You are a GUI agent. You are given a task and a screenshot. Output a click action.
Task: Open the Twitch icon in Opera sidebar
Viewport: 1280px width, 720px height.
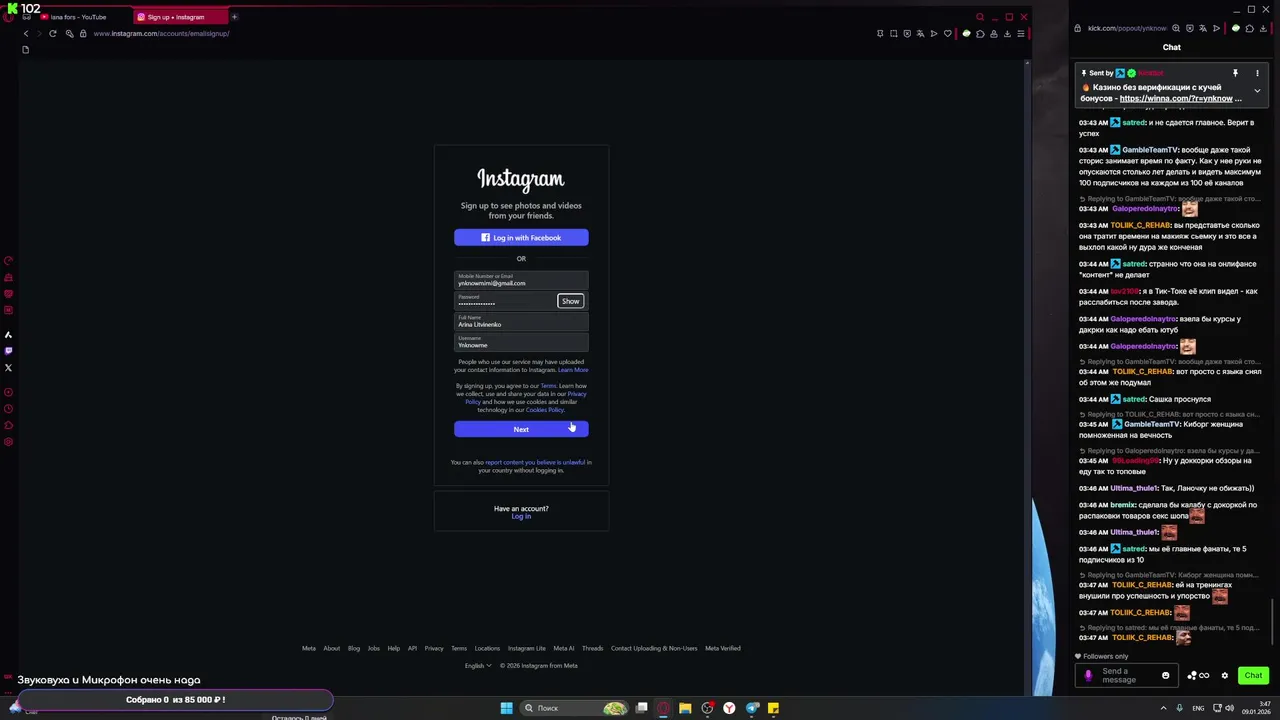coord(9,351)
